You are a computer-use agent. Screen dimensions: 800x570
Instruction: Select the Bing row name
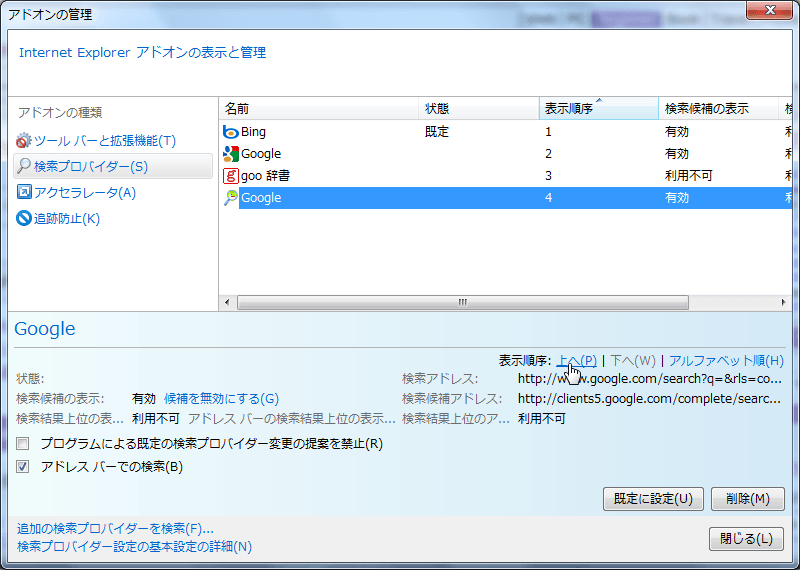coord(253,132)
